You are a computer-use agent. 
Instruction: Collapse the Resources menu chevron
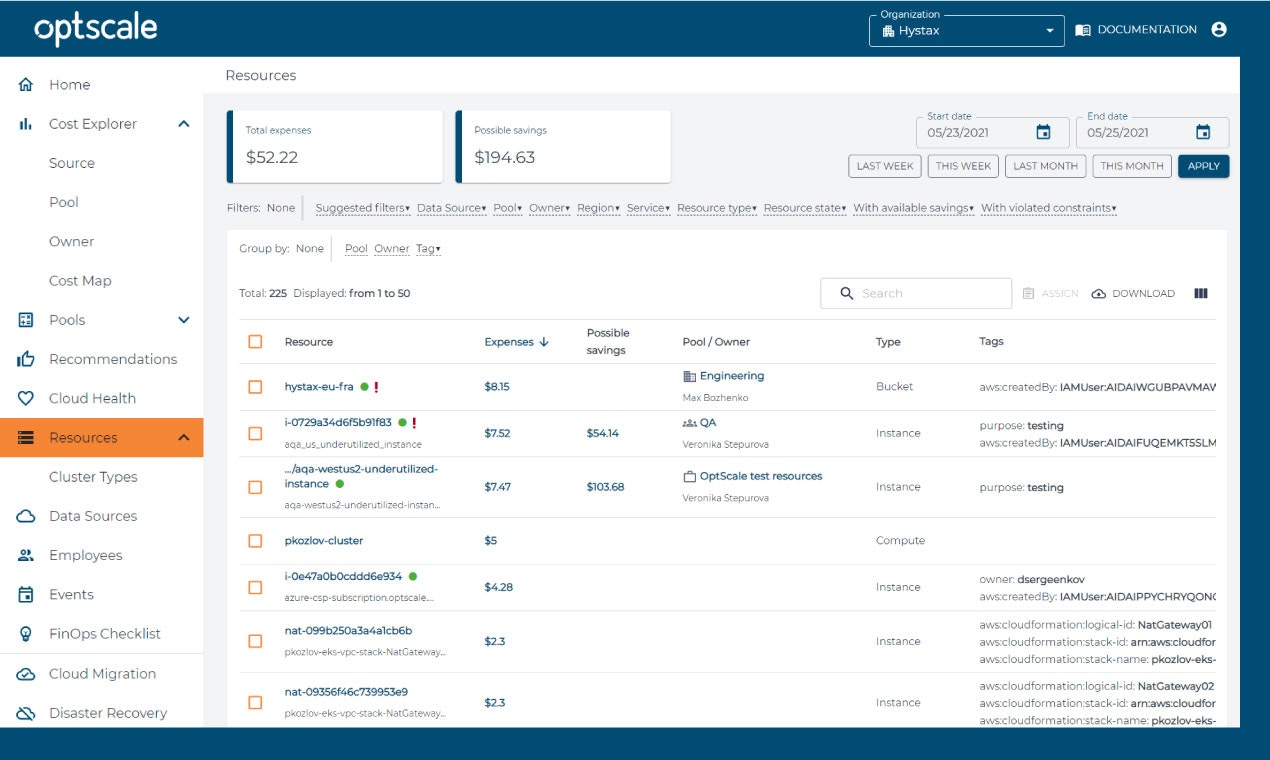(184, 438)
